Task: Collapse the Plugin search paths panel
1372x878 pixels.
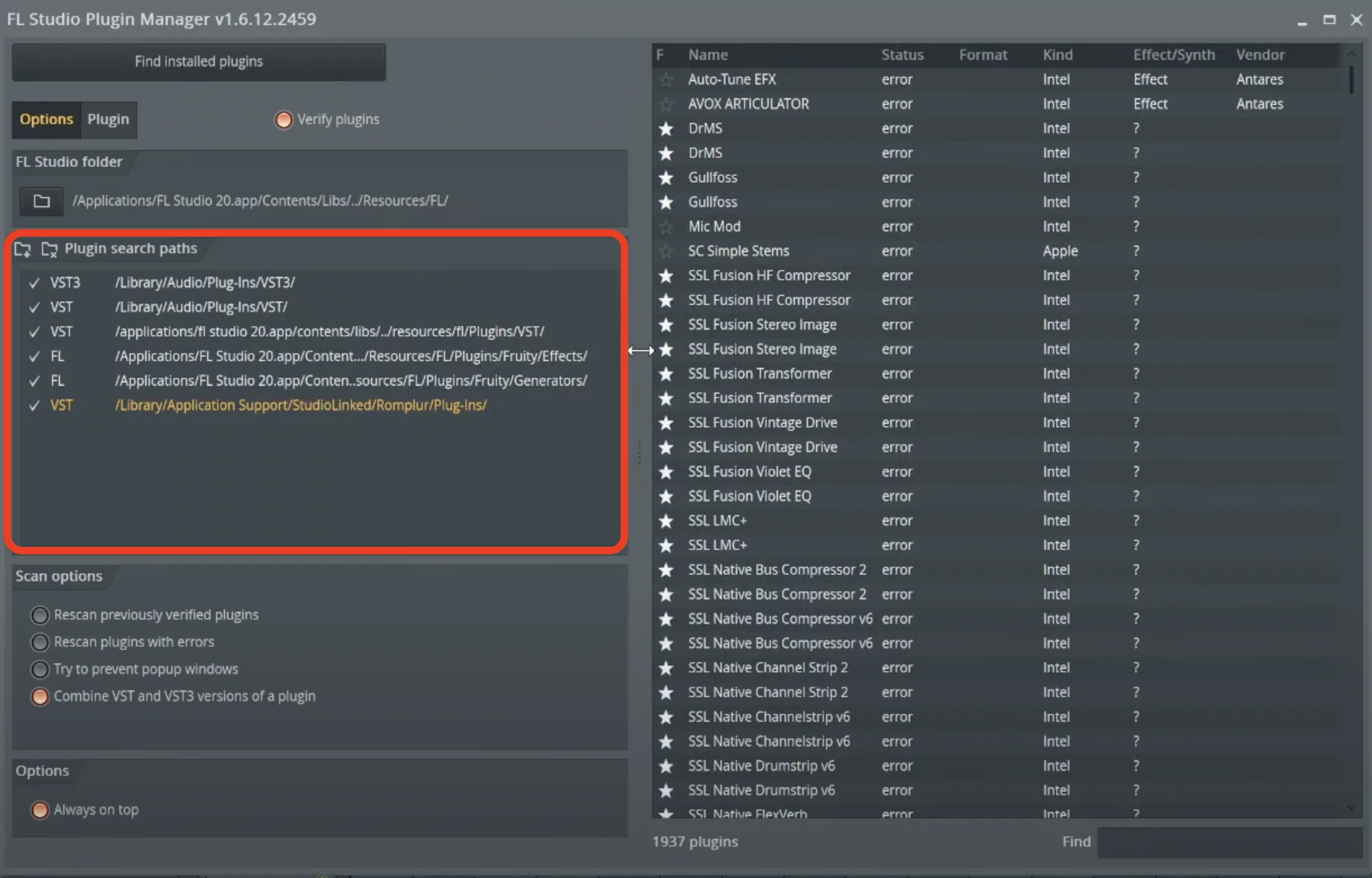Action: pos(130,248)
